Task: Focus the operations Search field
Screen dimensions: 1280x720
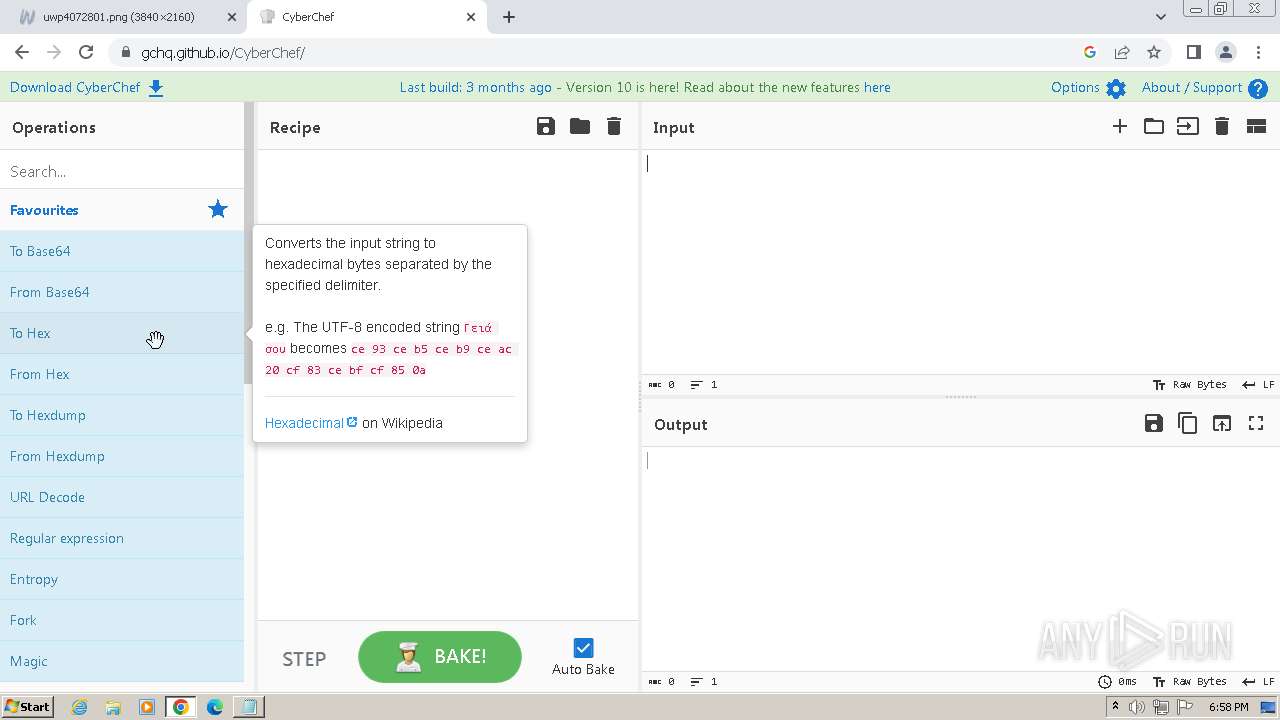Action: pyautogui.click(x=122, y=171)
